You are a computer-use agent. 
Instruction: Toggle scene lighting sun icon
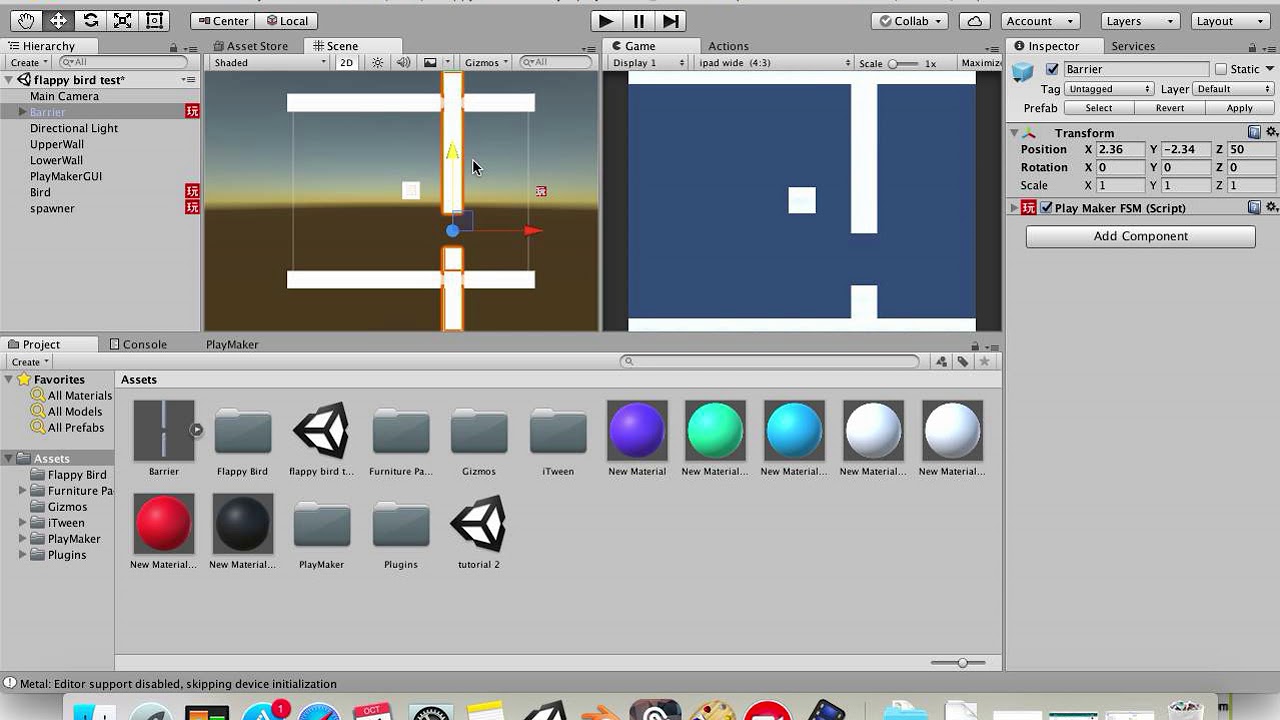tap(377, 62)
